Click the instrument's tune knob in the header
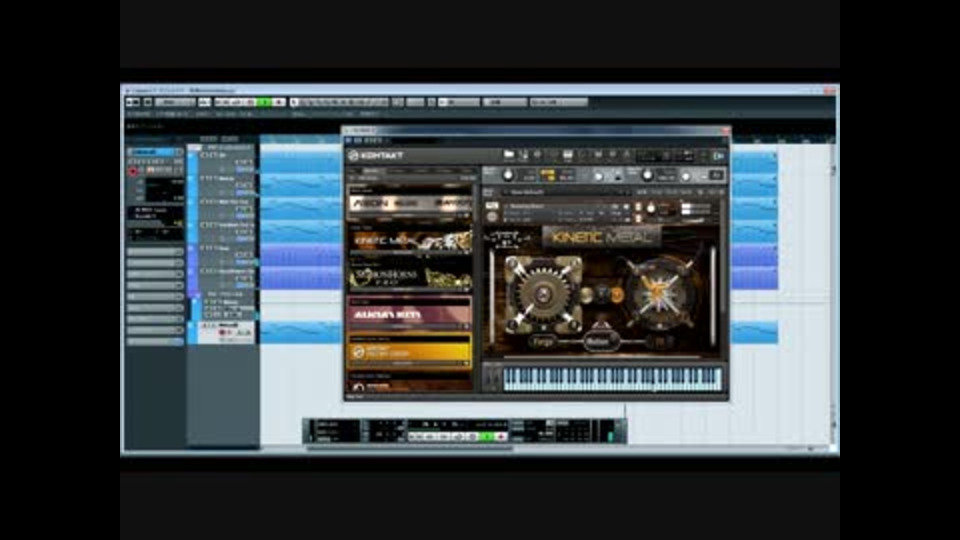 651,208
